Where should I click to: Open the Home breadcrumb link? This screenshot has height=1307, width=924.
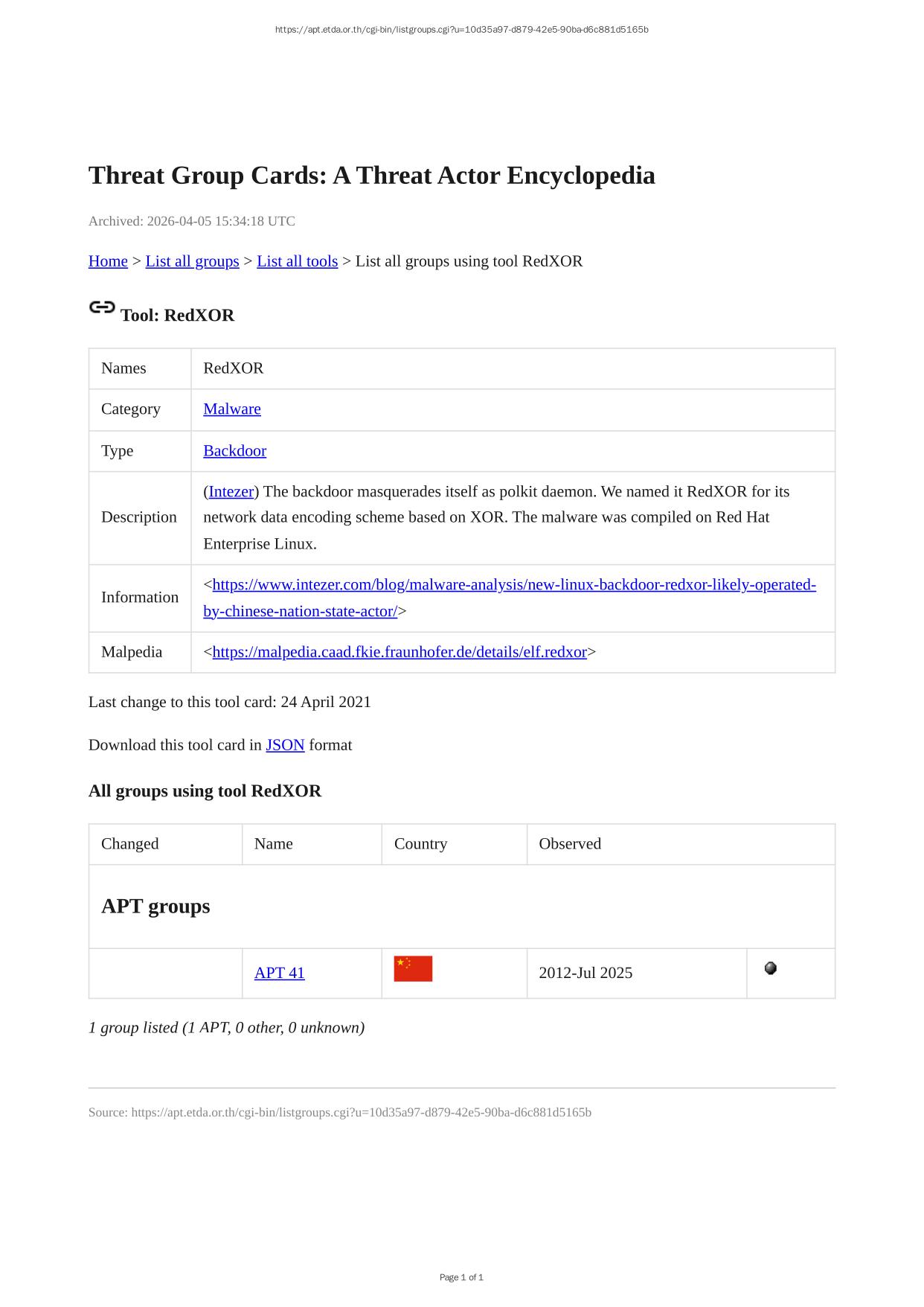108,261
